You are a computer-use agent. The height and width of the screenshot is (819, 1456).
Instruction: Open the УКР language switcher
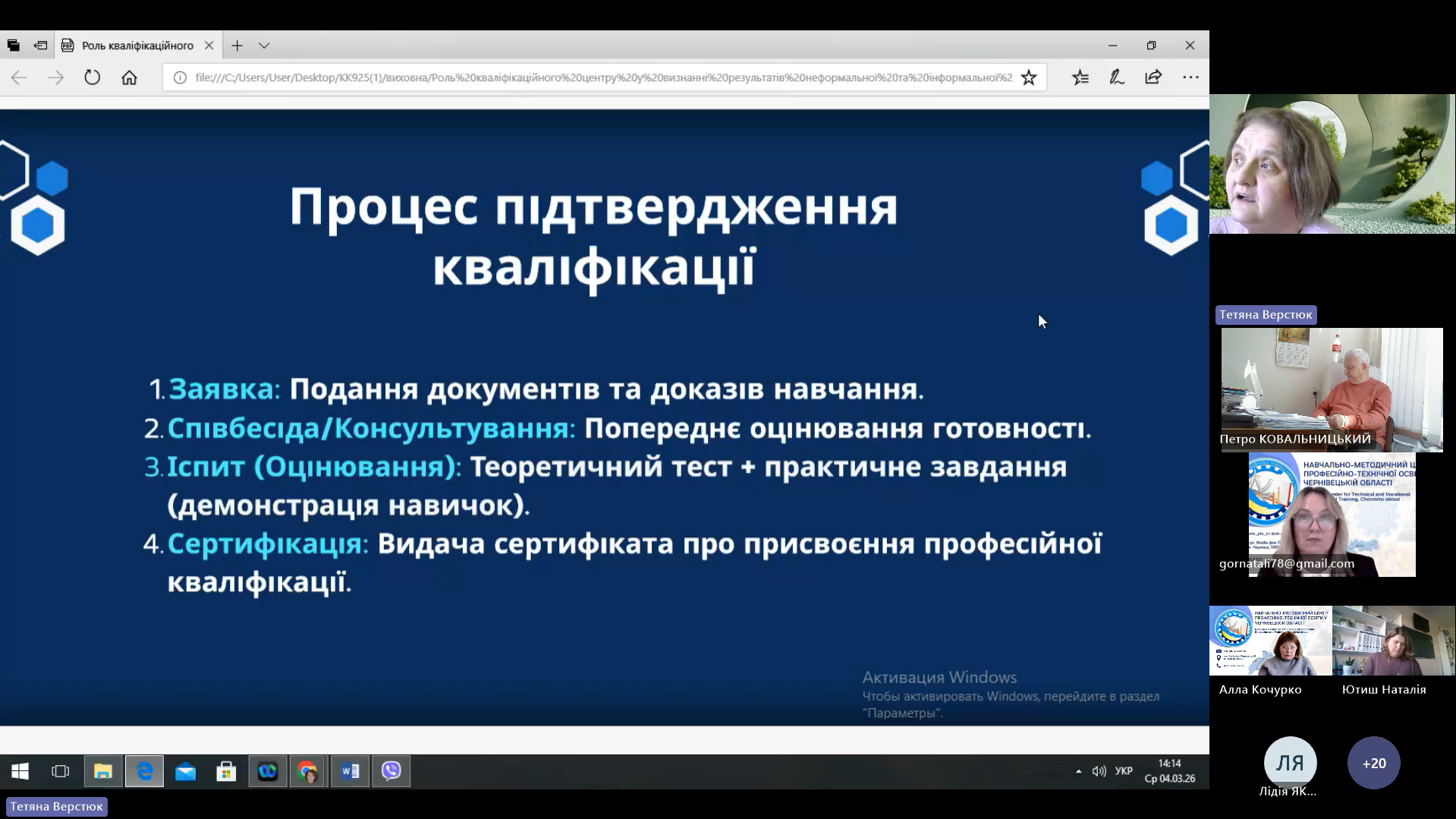(1124, 771)
